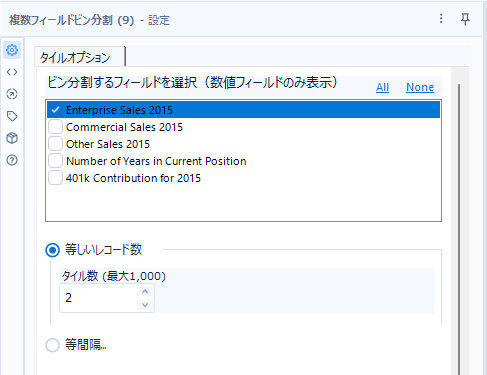Decrease tile count with down arrow
The image size is (487, 375).
pos(145,305)
